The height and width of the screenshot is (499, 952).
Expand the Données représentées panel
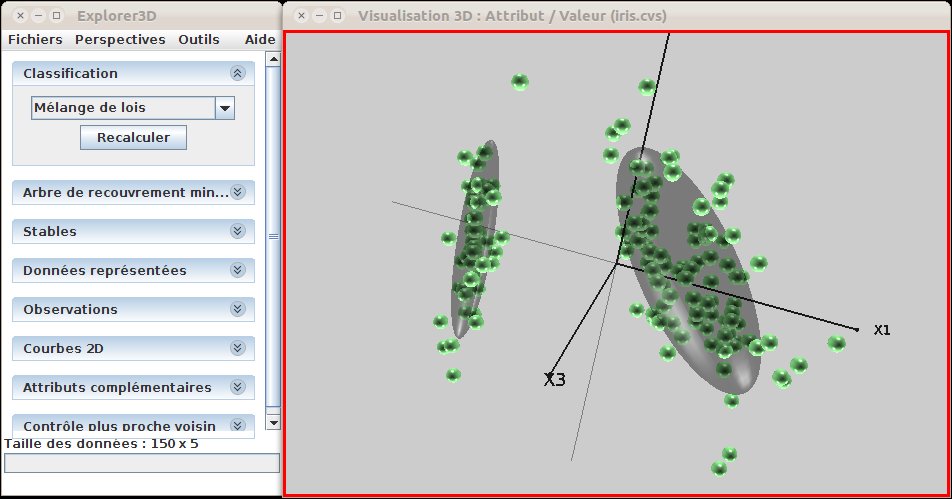(x=237, y=270)
